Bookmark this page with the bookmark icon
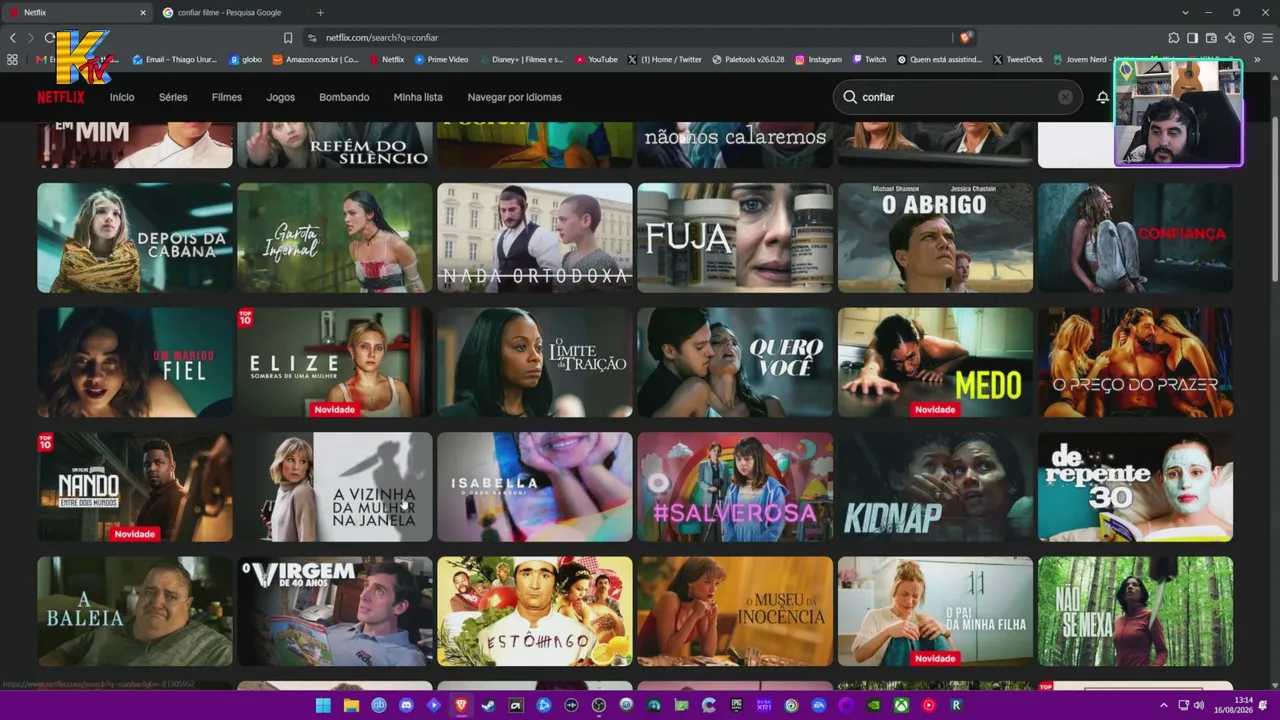The height and width of the screenshot is (720, 1280). point(288,38)
